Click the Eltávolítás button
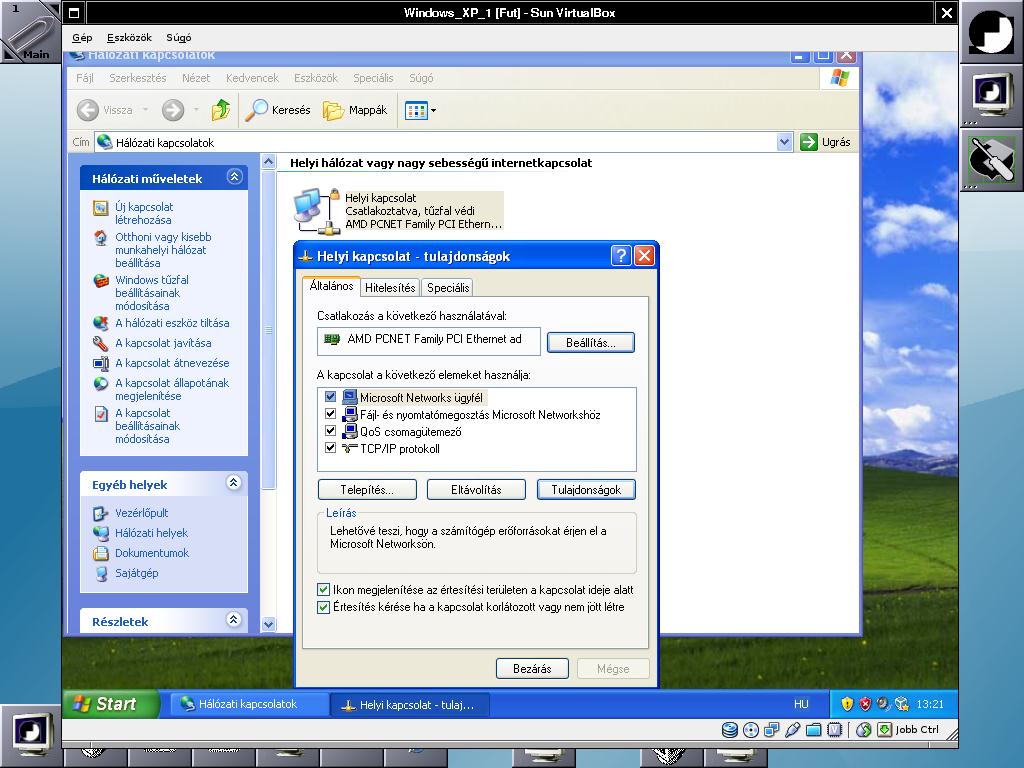The image size is (1024, 768). pos(476,489)
